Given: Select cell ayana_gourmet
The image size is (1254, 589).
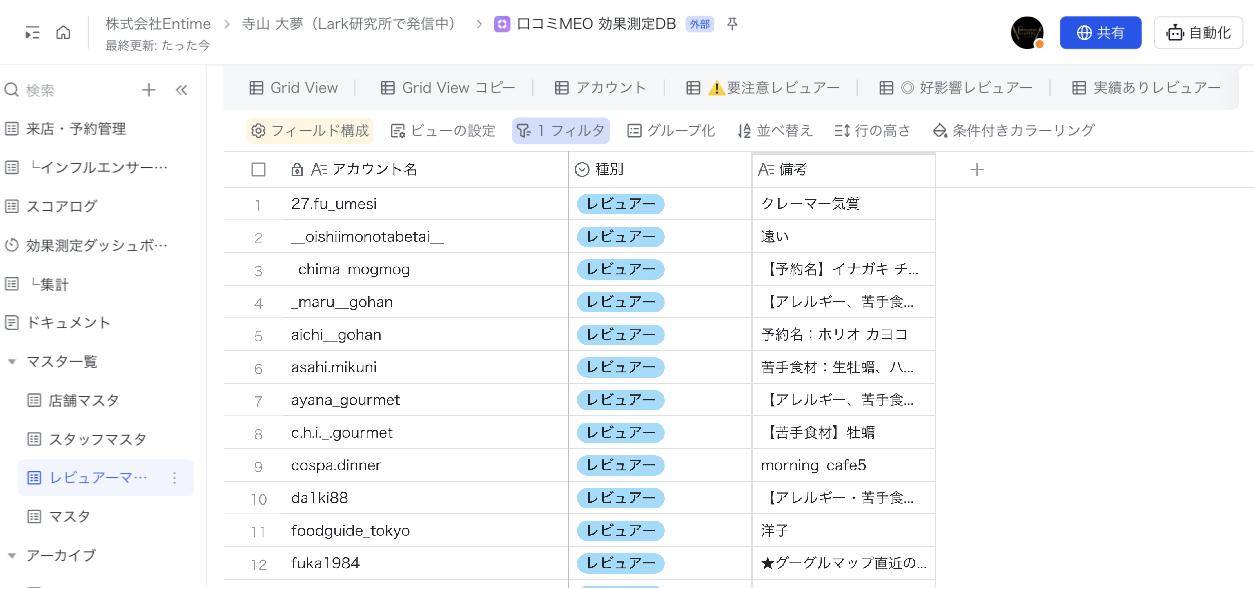Looking at the screenshot, I should [x=426, y=400].
